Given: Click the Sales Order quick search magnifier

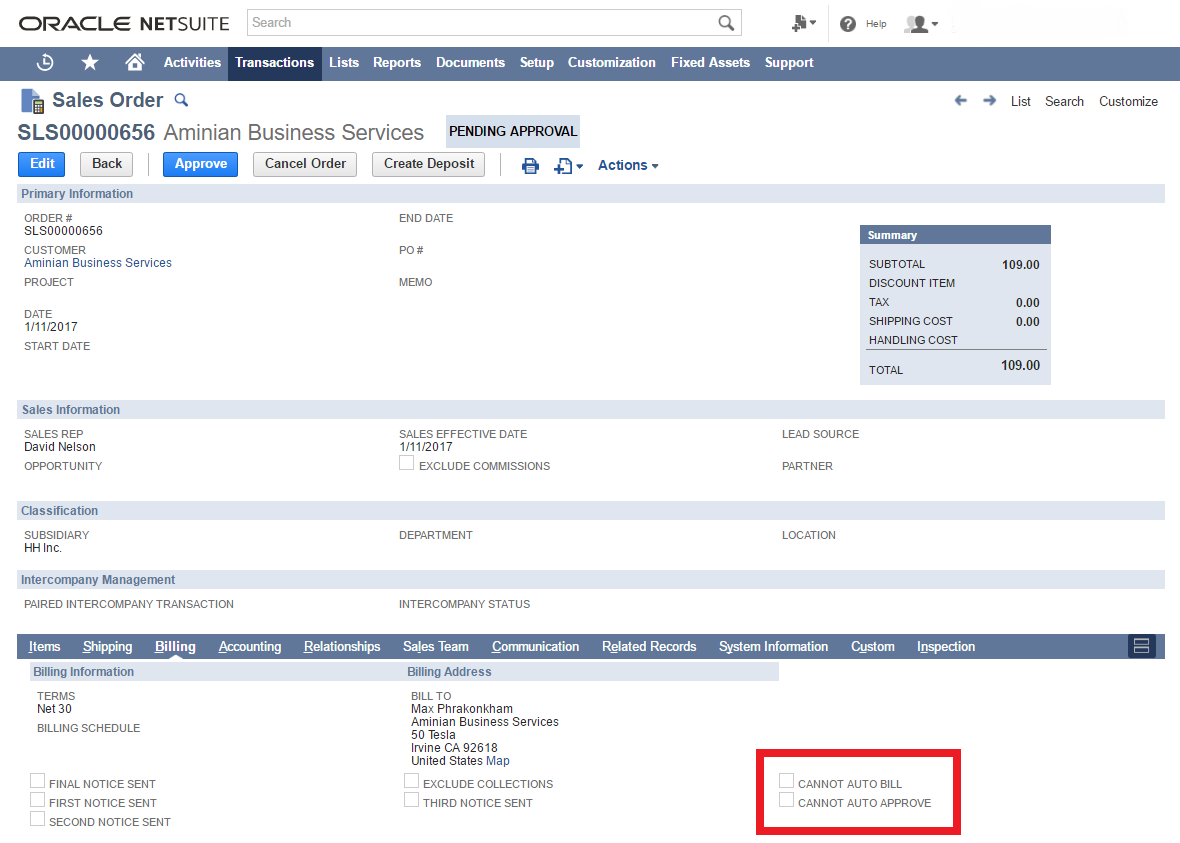Looking at the screenshot, I should click(181, 99).
